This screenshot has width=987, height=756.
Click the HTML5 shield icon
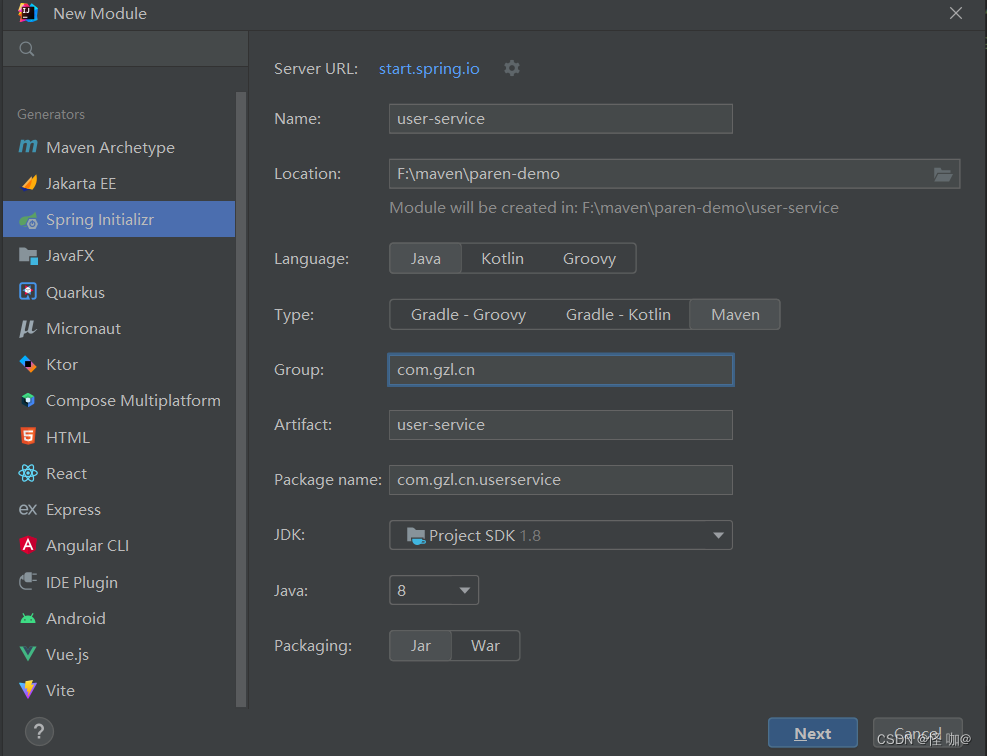point(28,436)
